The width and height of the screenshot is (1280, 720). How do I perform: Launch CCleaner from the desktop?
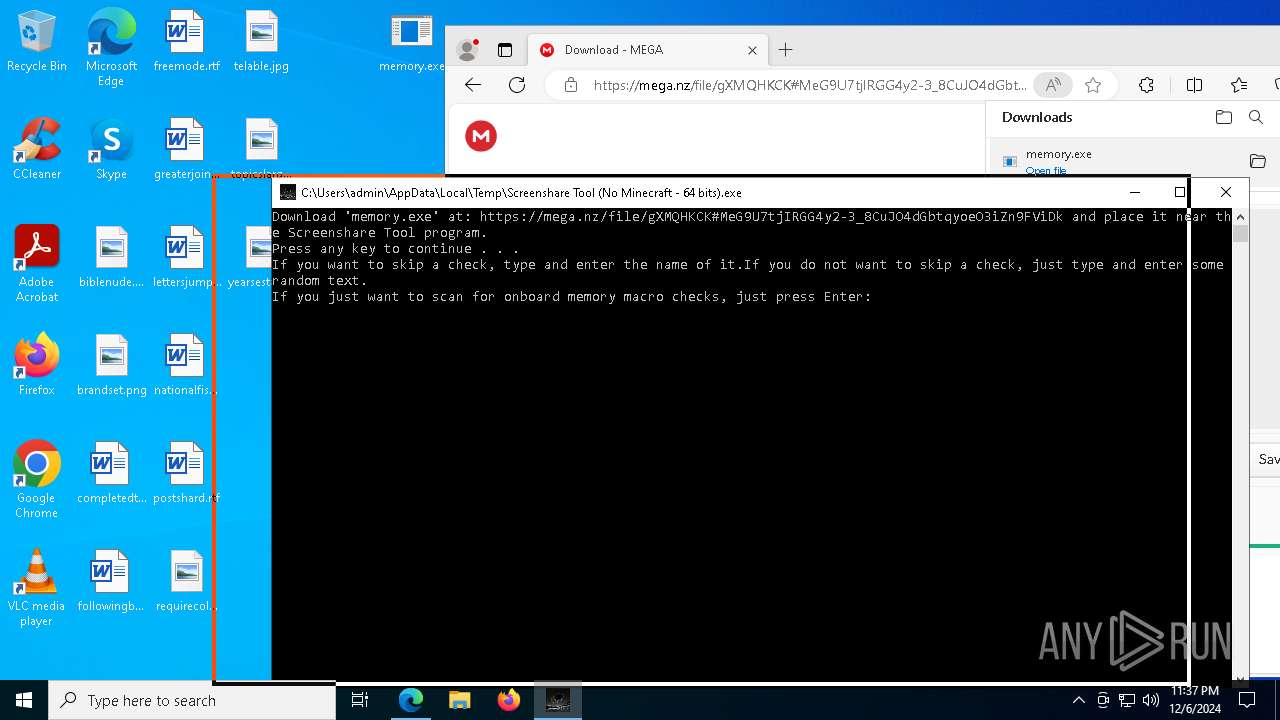click(x=37, y=149)
